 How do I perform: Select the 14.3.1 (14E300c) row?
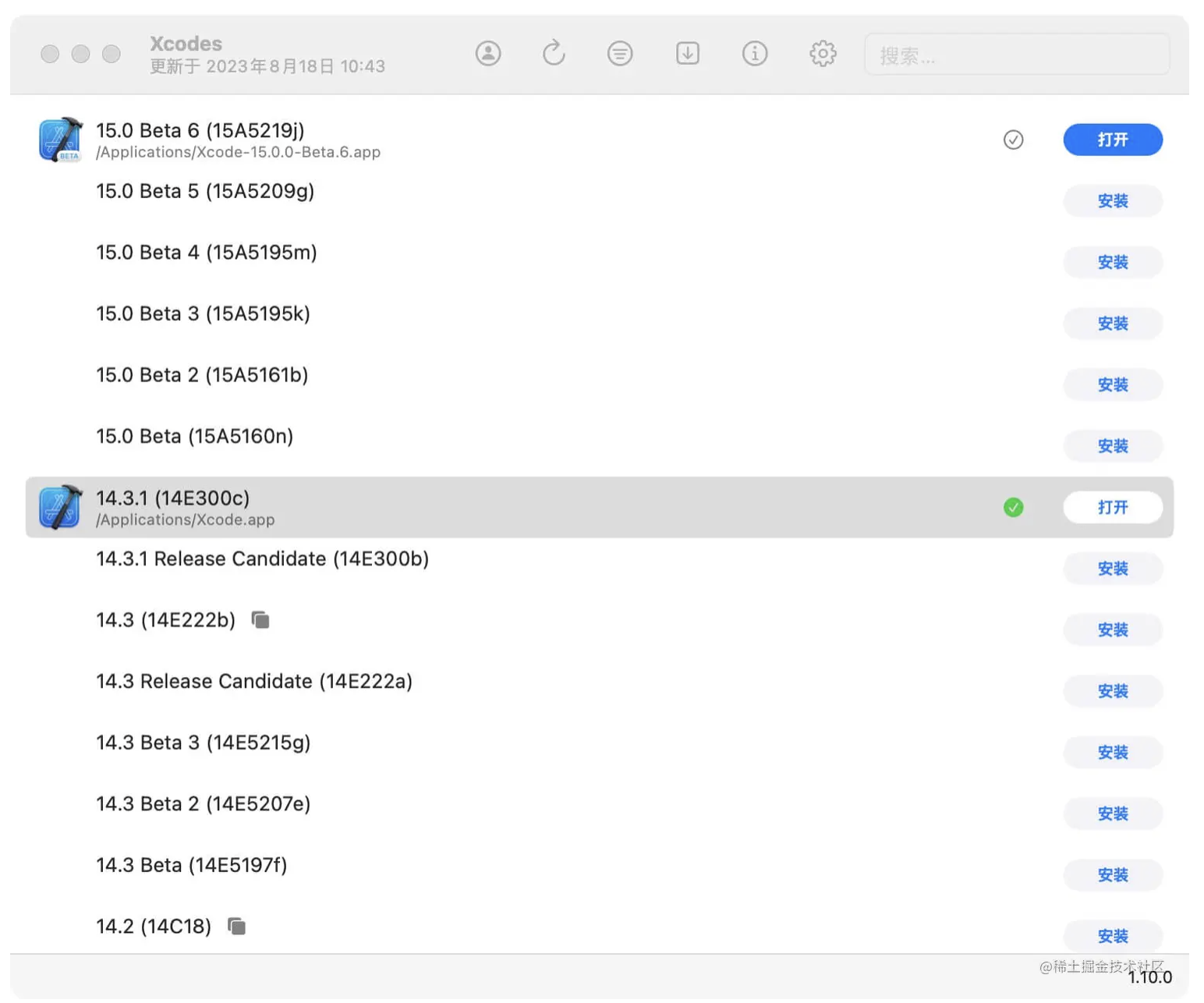pyautogui.click(x=599, y=507)
